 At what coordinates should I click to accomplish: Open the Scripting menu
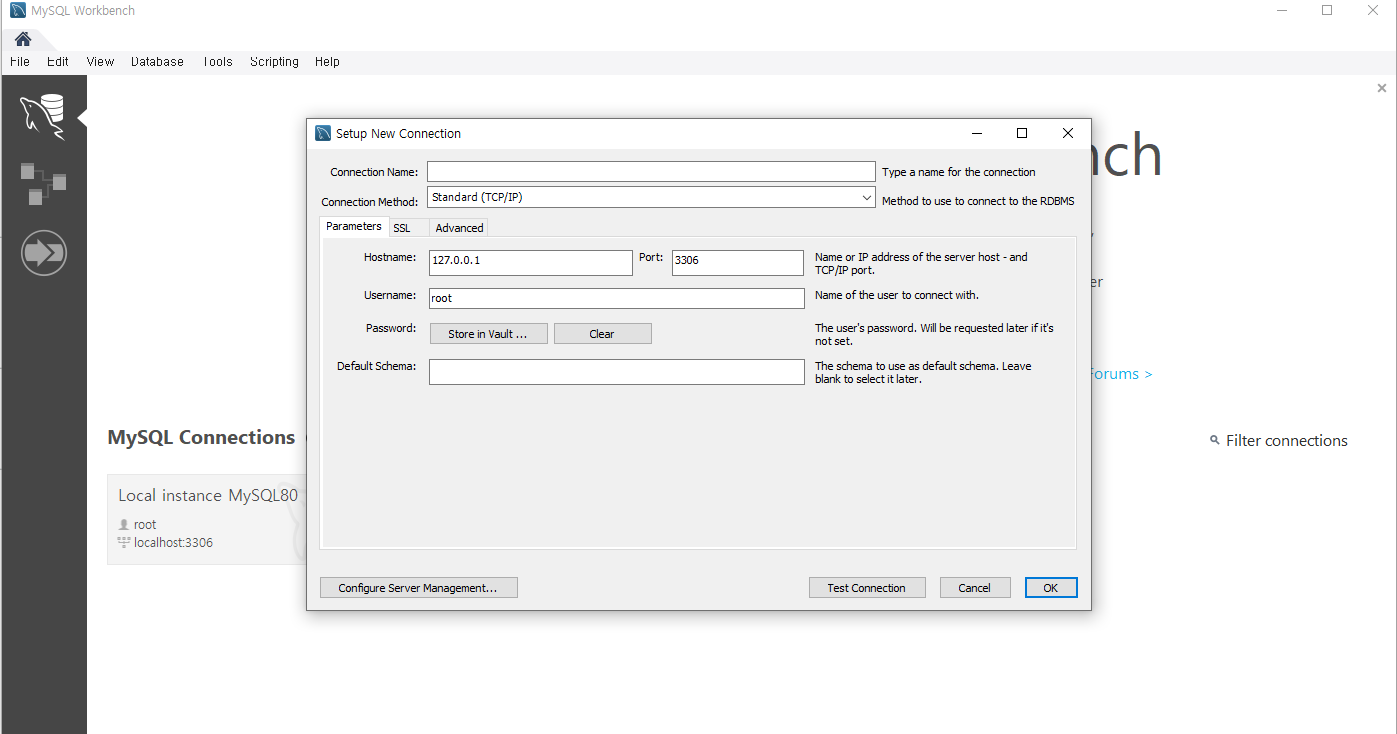(274, 61)
